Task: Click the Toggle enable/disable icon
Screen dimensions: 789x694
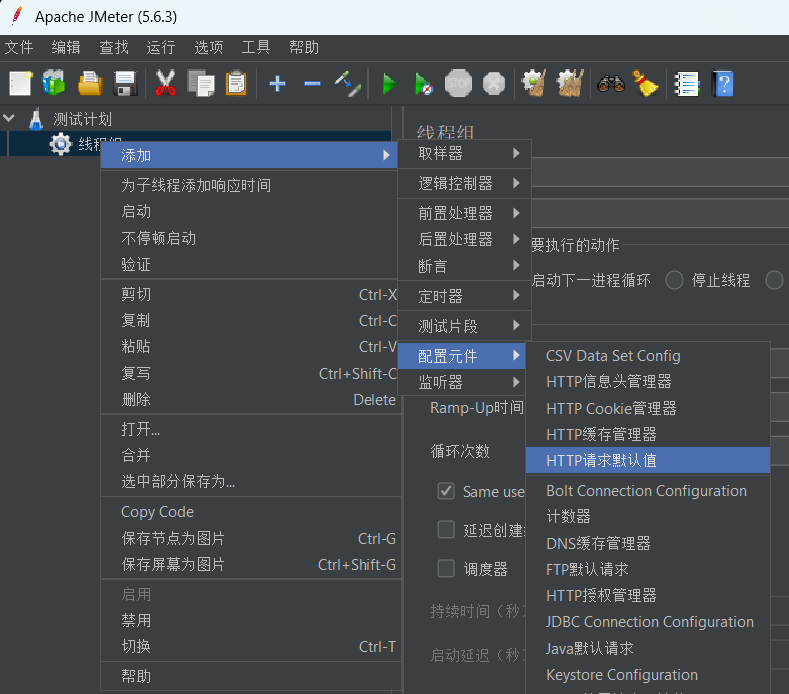Action: click(x=348, y=84)
